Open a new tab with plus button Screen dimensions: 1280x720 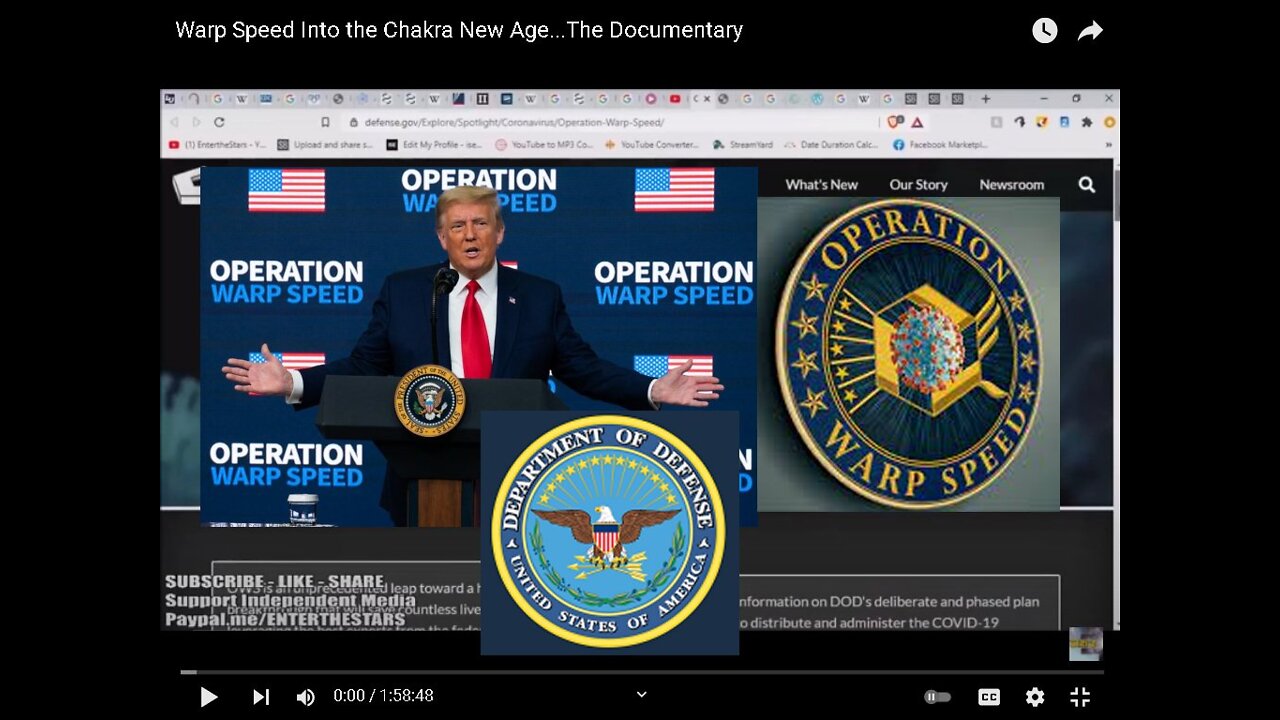[x=985, y=99]
